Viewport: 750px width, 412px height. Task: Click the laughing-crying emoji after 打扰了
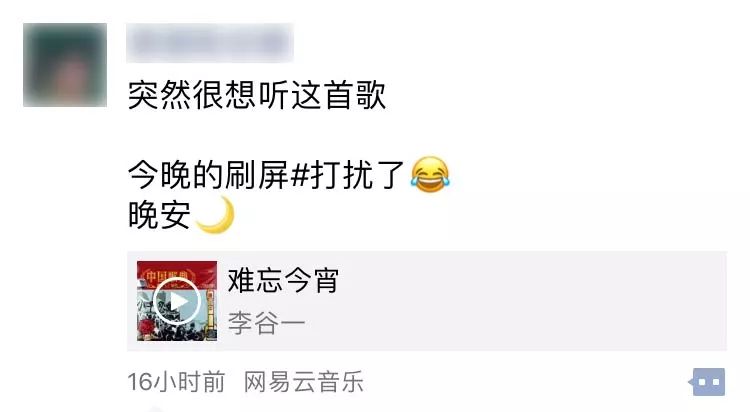click(x=430, y=175)
